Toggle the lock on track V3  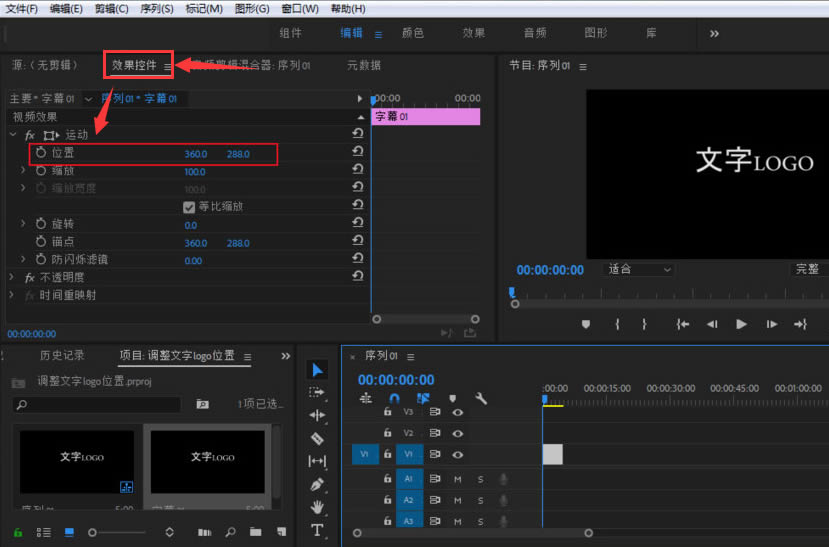coord(387,411)
